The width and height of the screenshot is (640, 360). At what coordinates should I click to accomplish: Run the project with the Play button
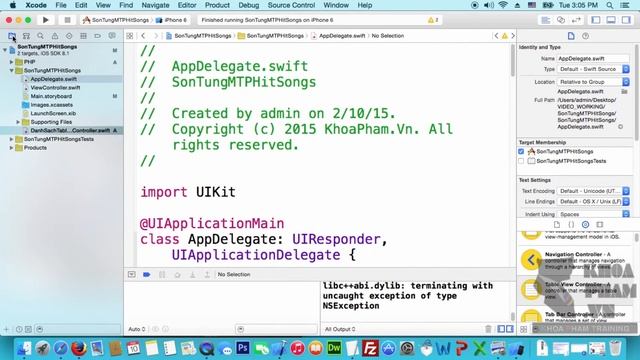(x=45, y=20)
